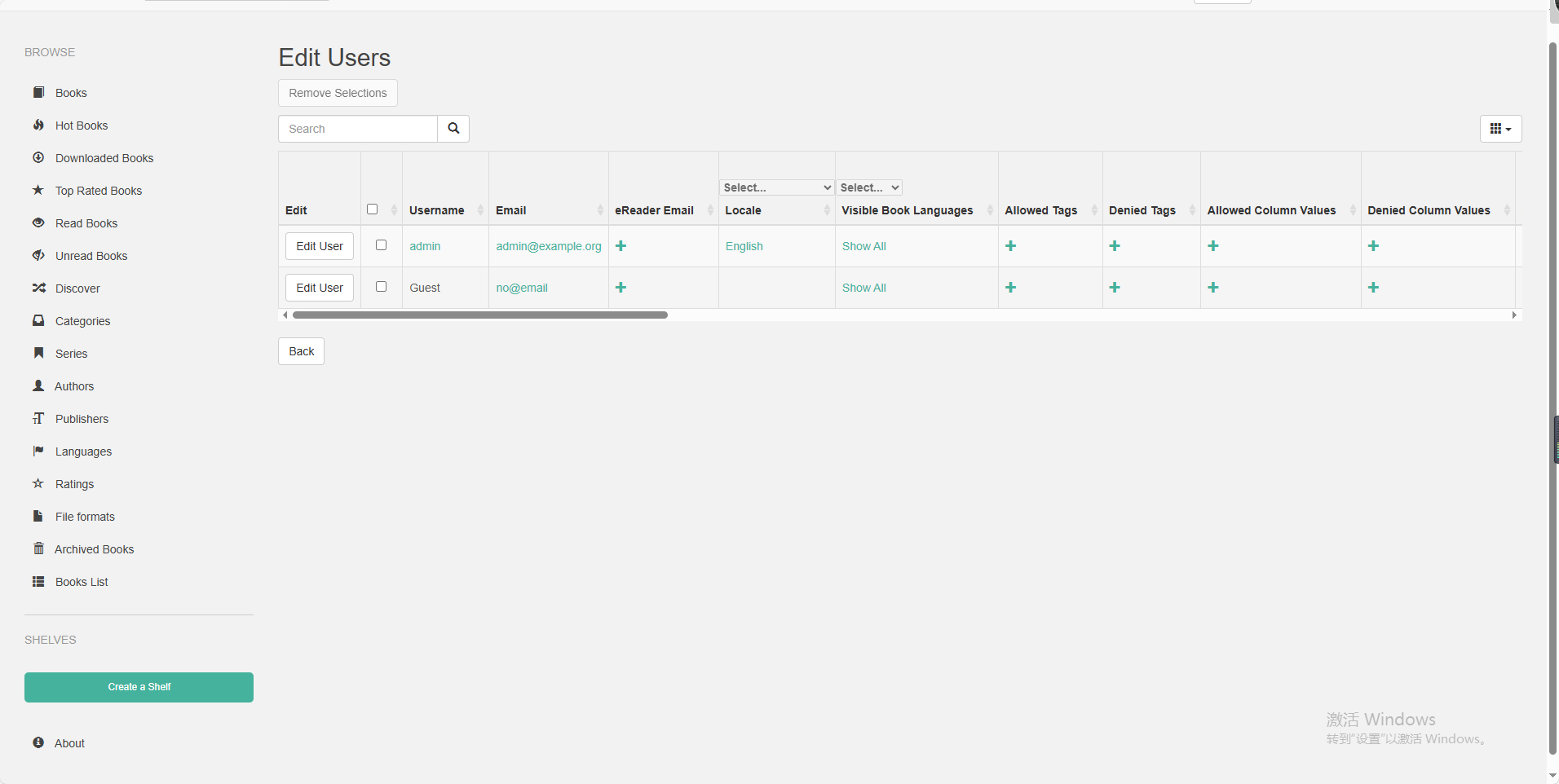Open Downloaded Books in sidebar
The image size is (1559, 784).
tap(104, 158)
